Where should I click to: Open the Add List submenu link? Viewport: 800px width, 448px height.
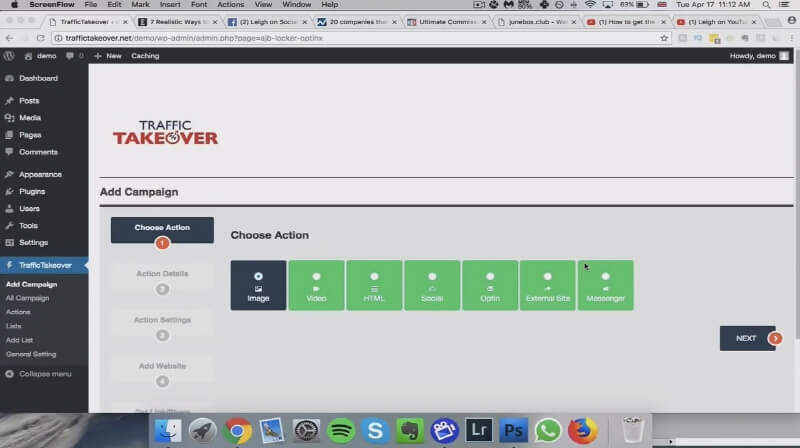click(x=19, y=340)
